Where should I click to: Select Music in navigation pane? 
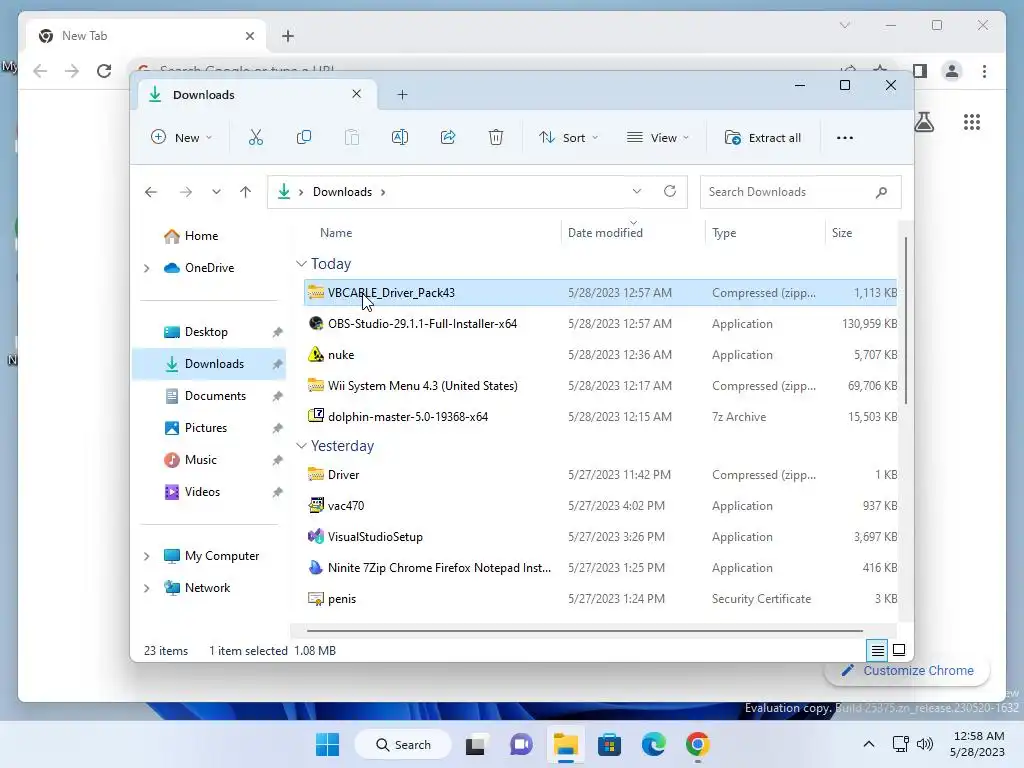pos(200,460)
